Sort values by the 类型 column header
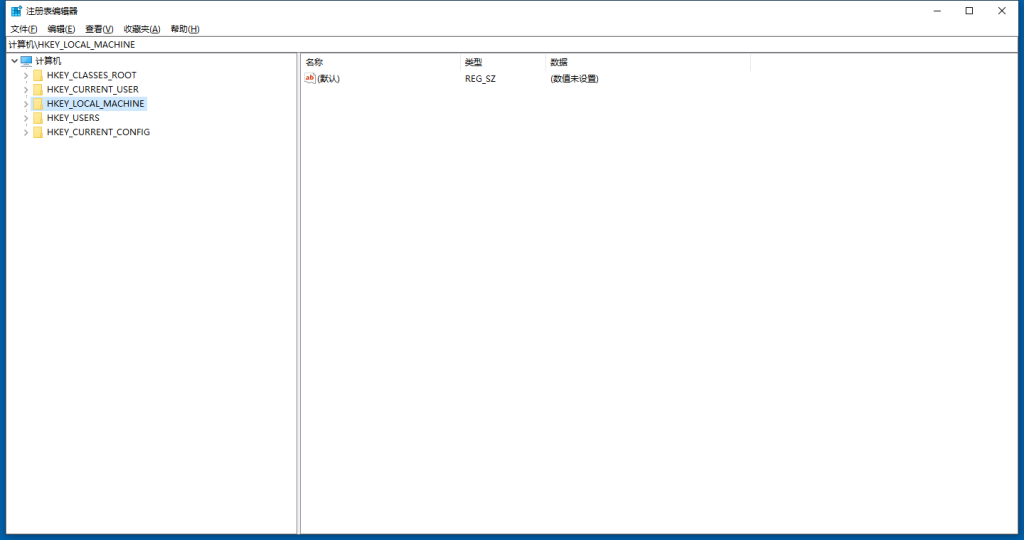Viewport: 1024px width, 540px height. [503, 63]
